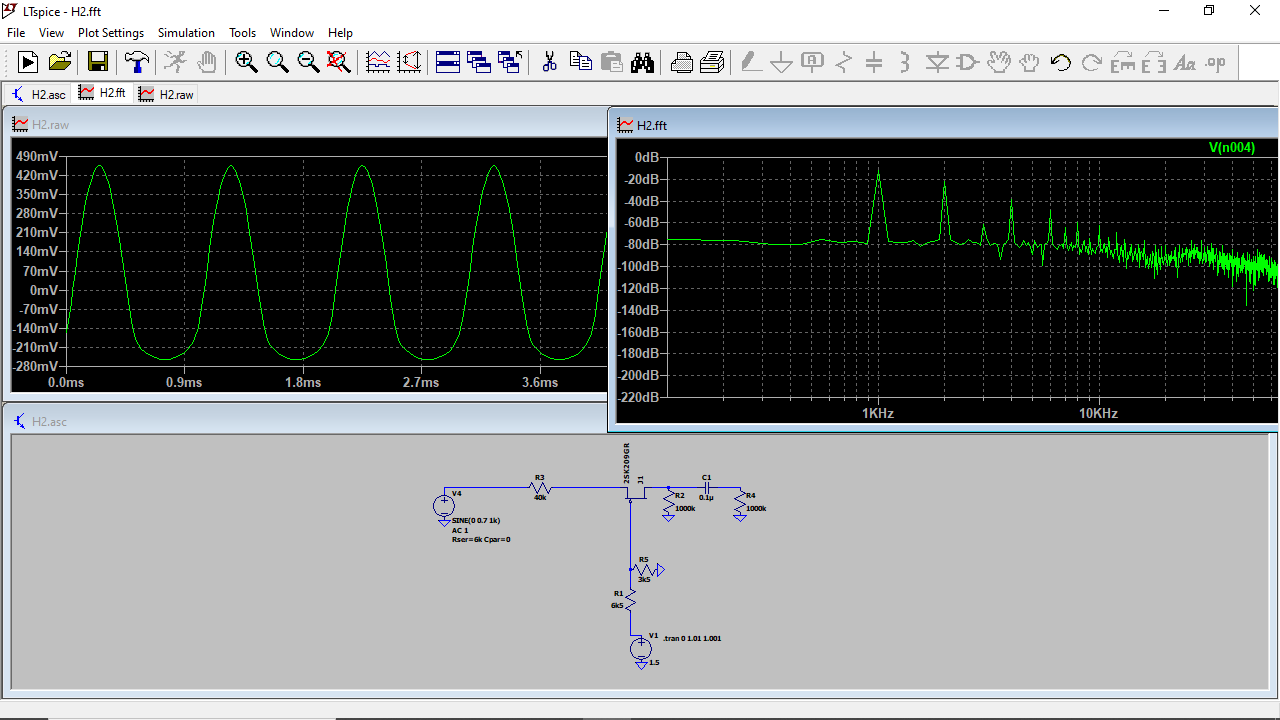Open the Control Panel hammer icon
Screen dimensions: 1280x720
point(136,62)
